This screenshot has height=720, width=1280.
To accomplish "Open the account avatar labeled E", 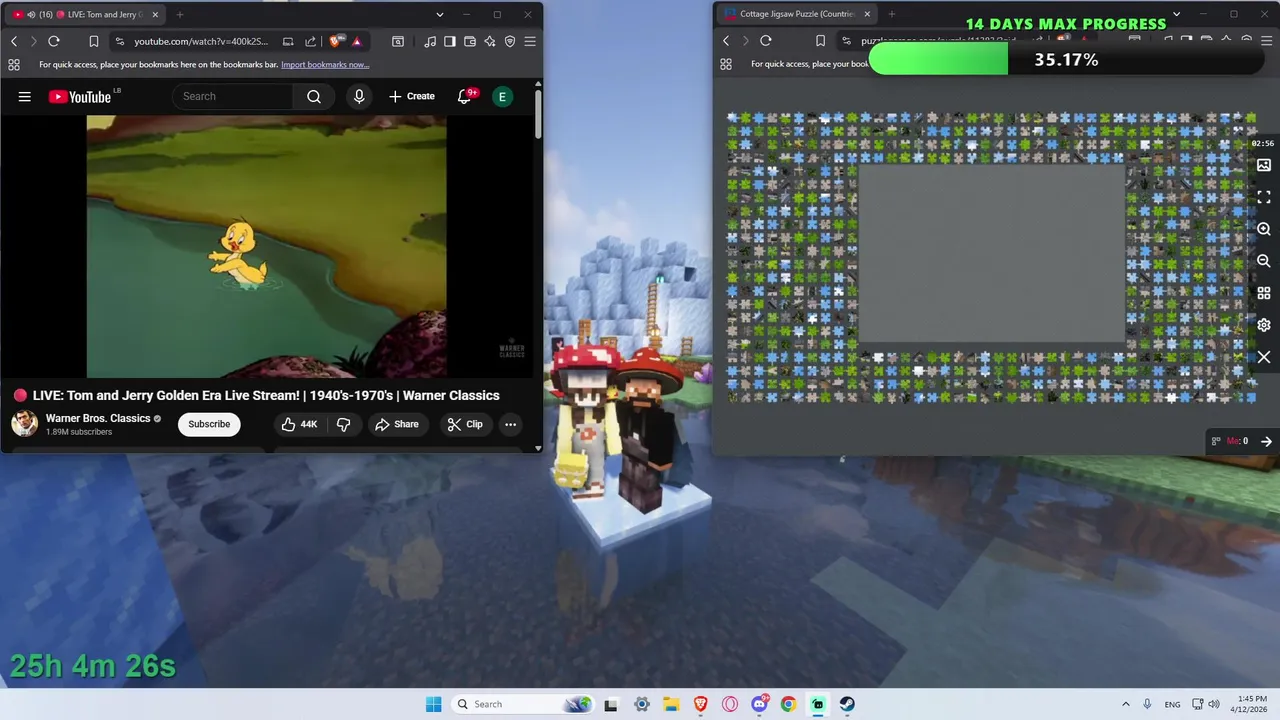I will (x=502, y=97).
